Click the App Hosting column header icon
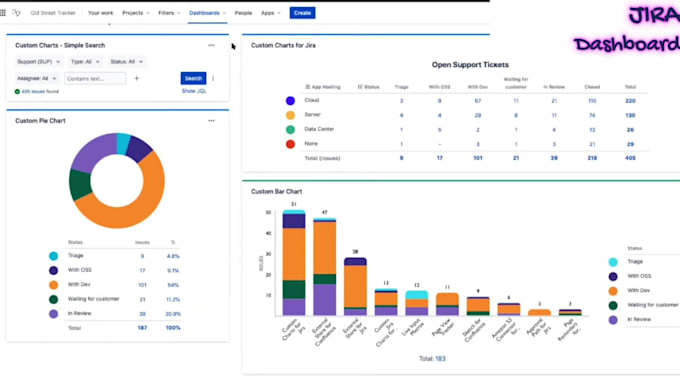The width and height of the screenshot is (680, 383). [307, 87]
